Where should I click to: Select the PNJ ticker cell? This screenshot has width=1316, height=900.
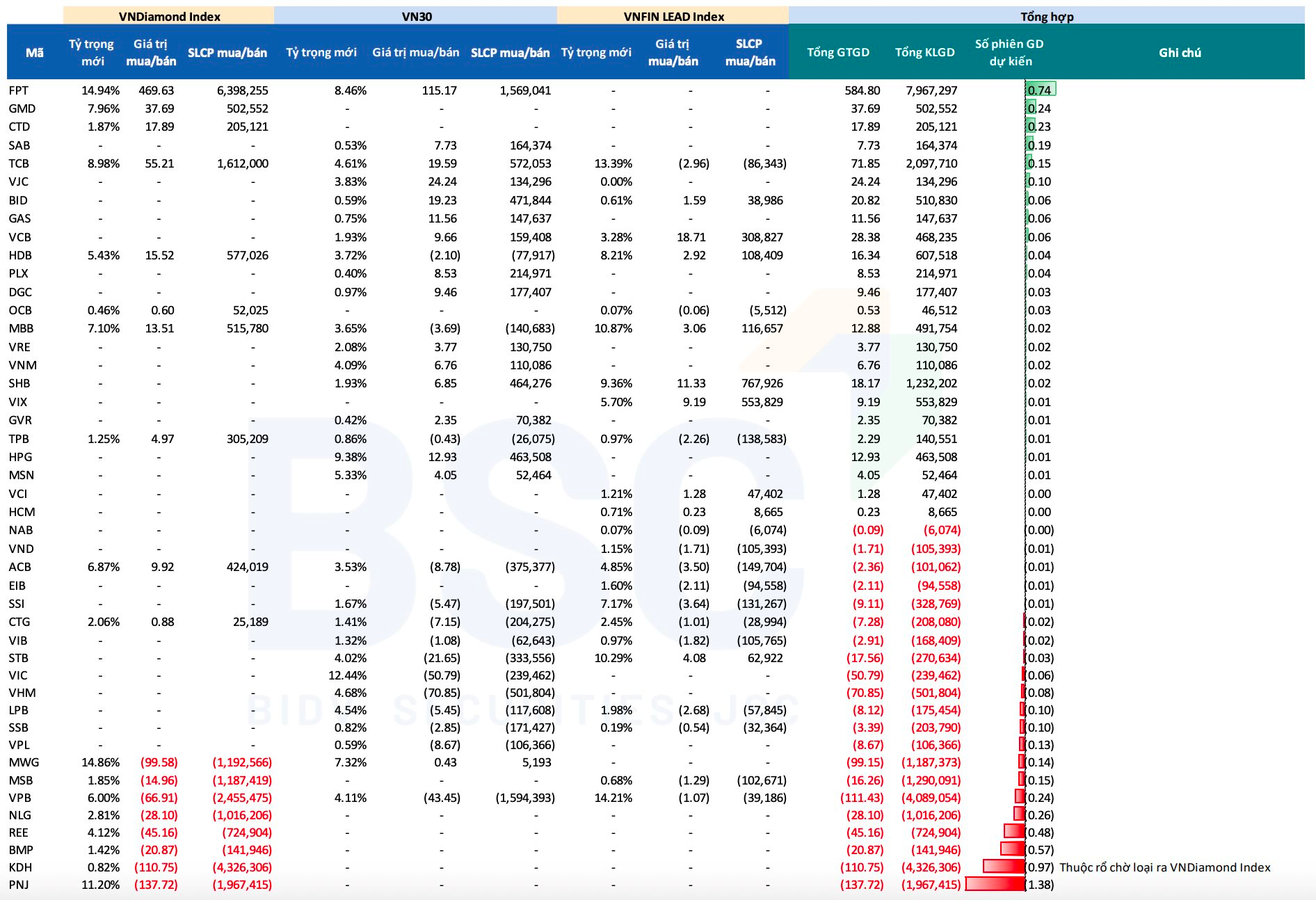[x=19, y=884]
